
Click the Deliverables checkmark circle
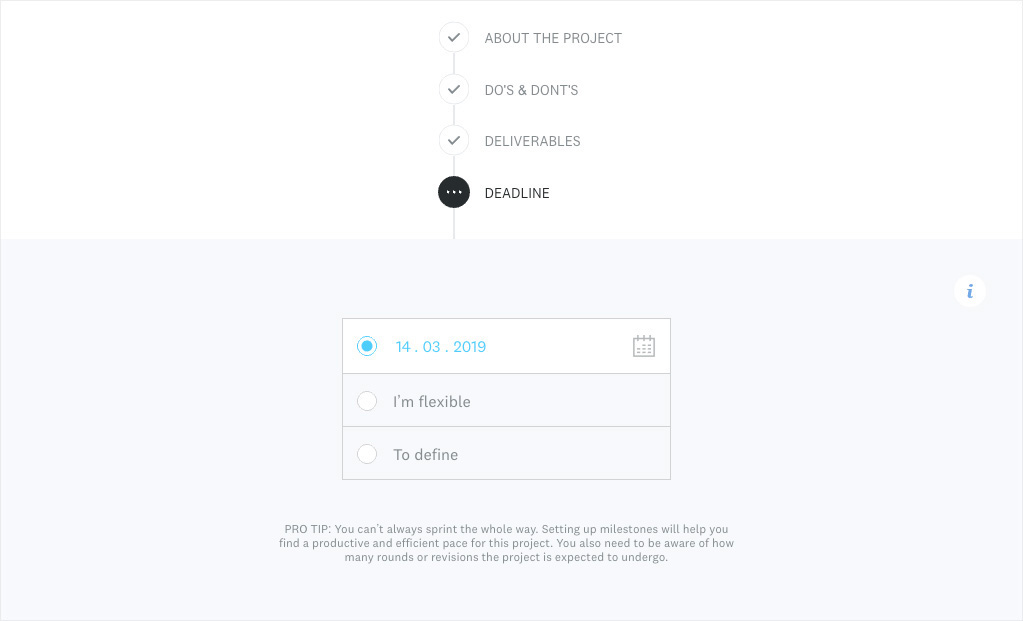pyautogui.click(x=454, y=140)
